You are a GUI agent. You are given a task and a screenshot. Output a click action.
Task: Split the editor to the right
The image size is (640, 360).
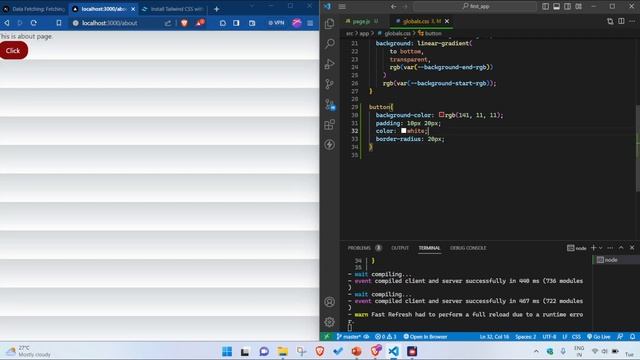pyautogui.click(x=621, y=21)
